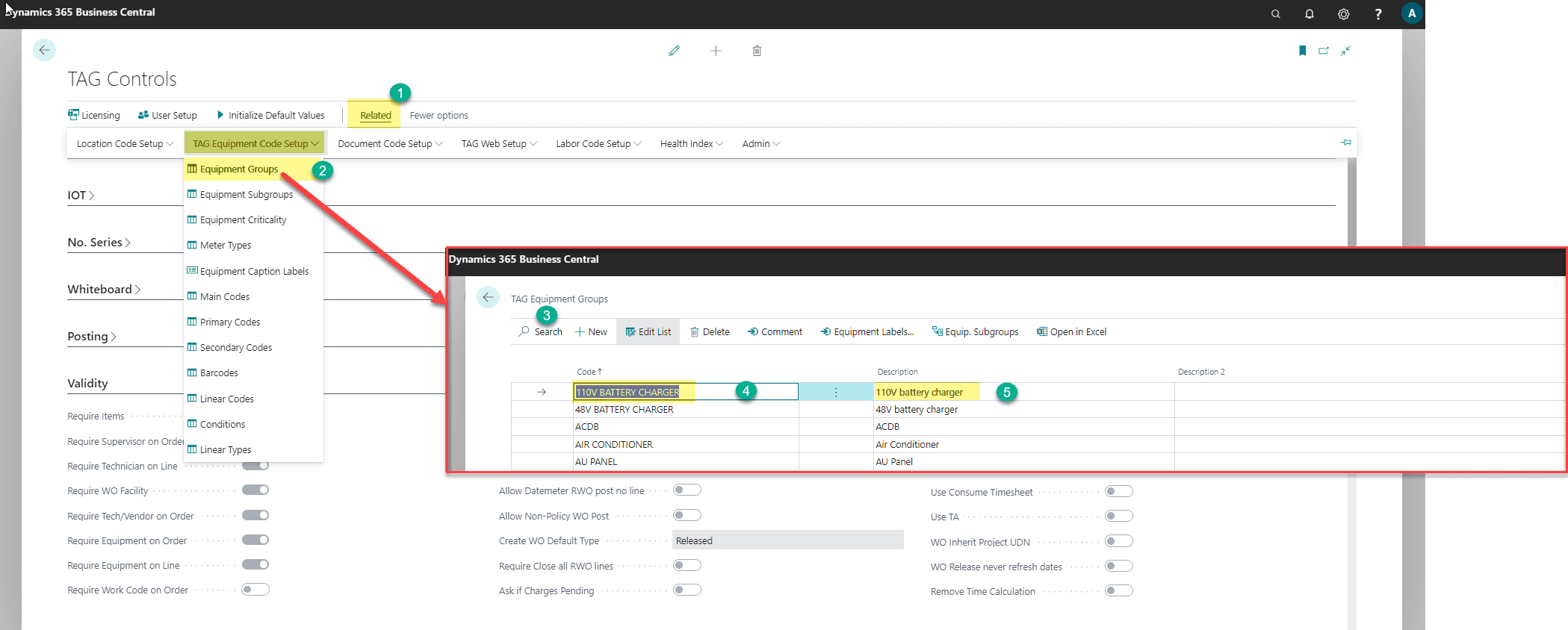Open the user account avatar A
Viewport: 1568px width, 630px height.
point(1412,13)
